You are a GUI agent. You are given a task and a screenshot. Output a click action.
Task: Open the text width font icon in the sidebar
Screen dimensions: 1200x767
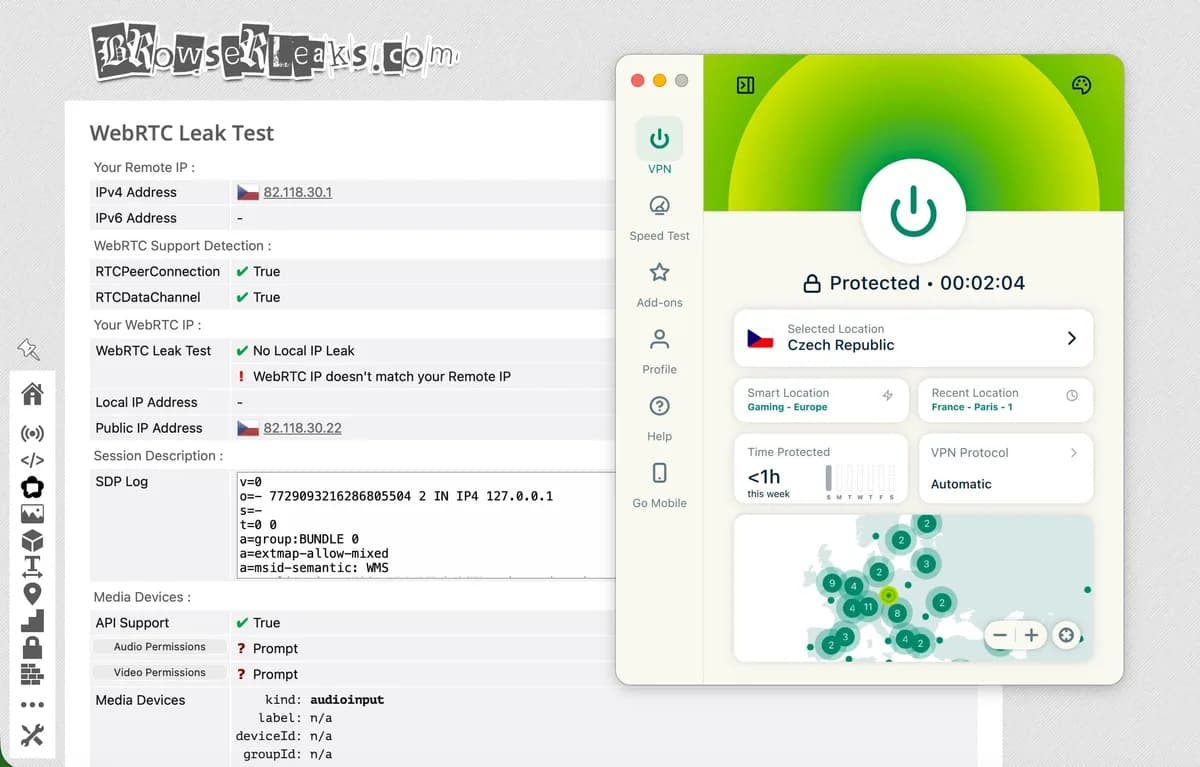32,567
